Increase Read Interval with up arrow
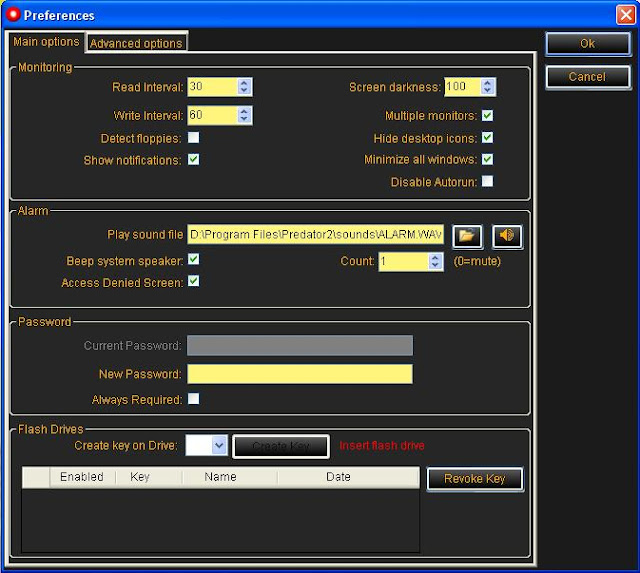This screenshot has width=640, height=573. click(x=244, y=83)
